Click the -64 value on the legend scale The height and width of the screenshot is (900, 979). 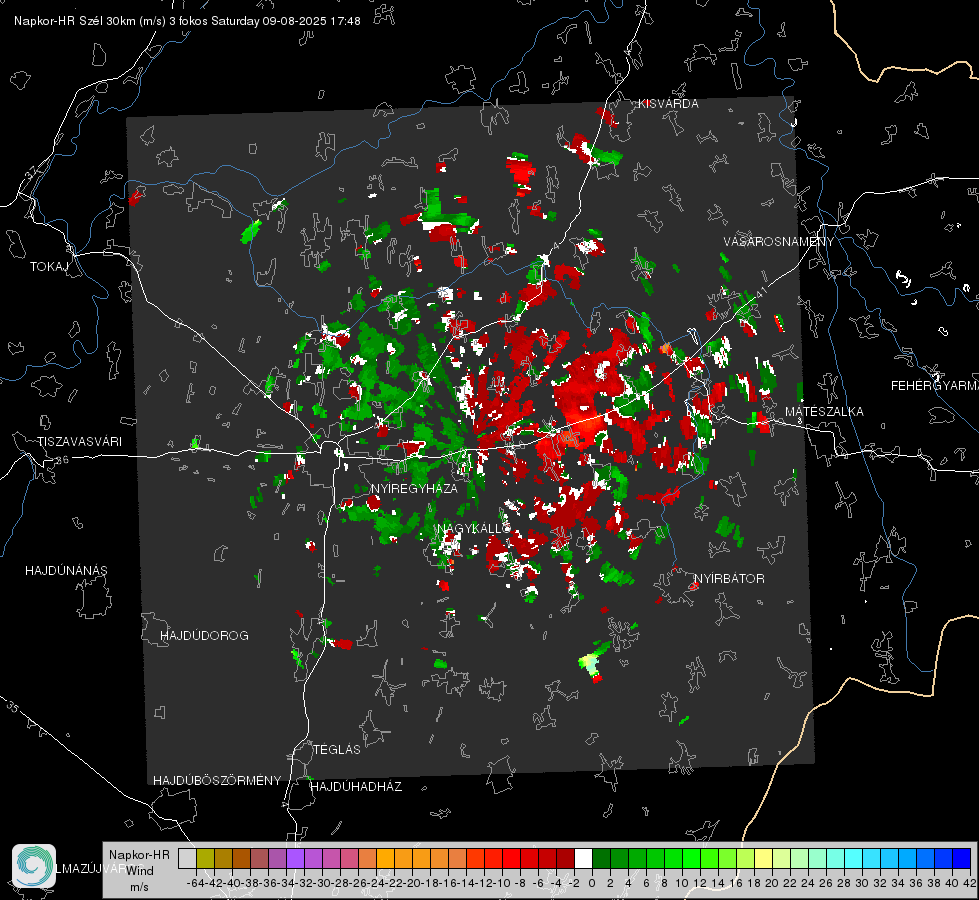click(195, 883)
